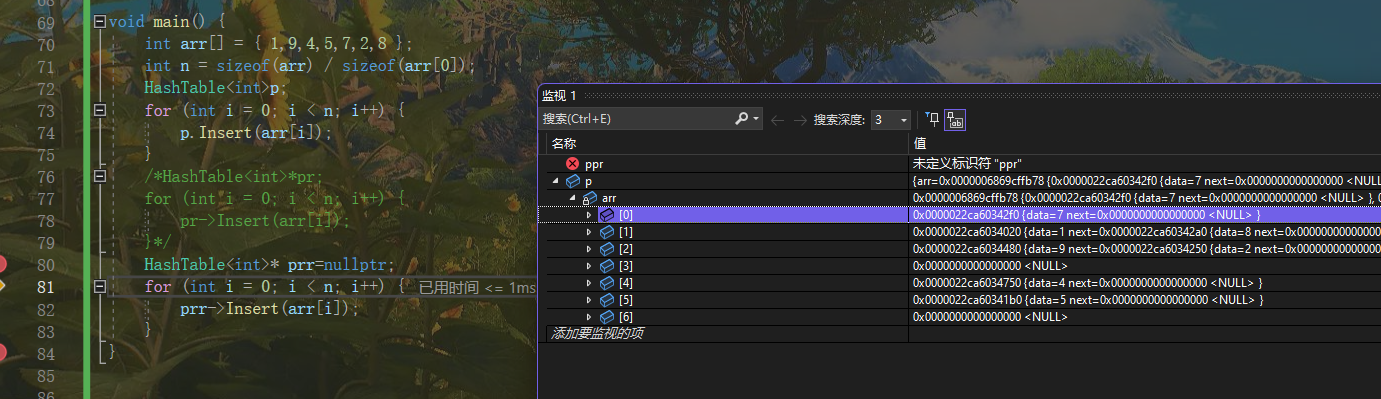Screen dimensions: 1381x399
Task: Click the cube icon of element [5]
Action: pyautogui.click(x=606, y=300)
